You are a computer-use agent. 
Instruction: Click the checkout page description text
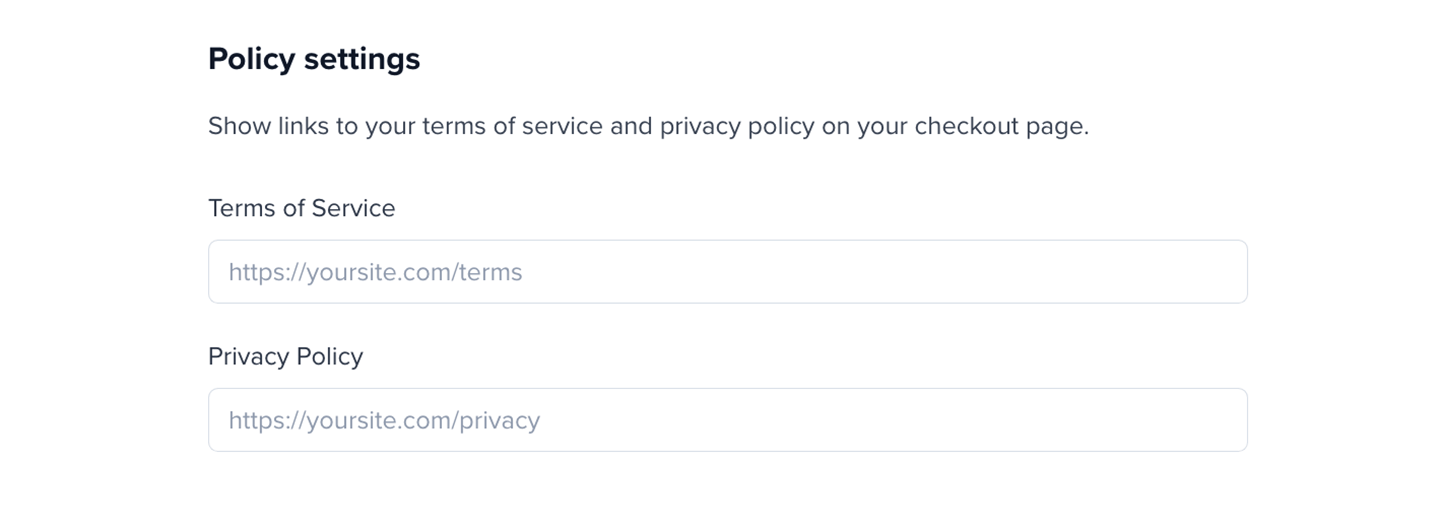tap(648, 127)
